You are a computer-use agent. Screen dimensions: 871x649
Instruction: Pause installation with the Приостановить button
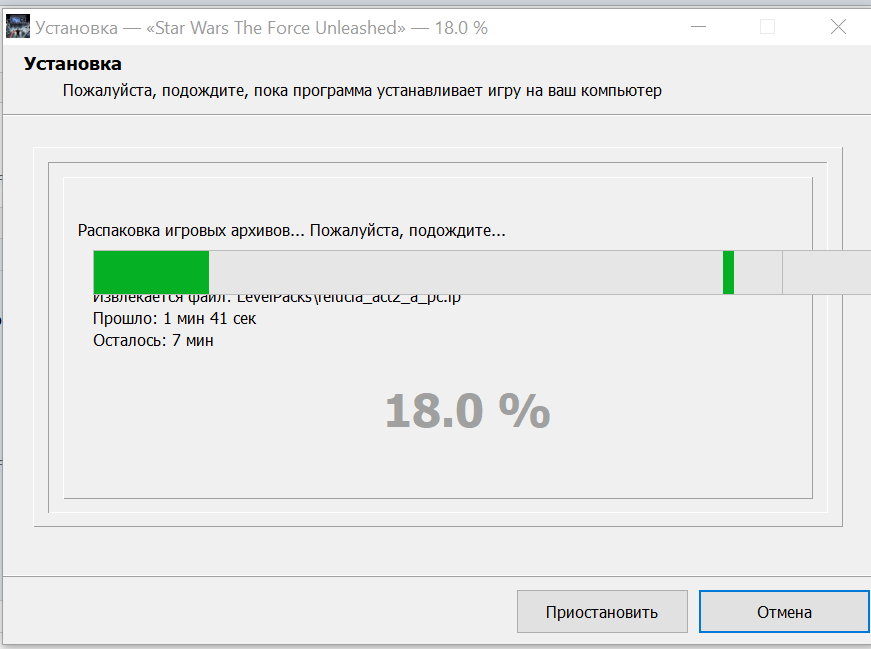[602, 611]
